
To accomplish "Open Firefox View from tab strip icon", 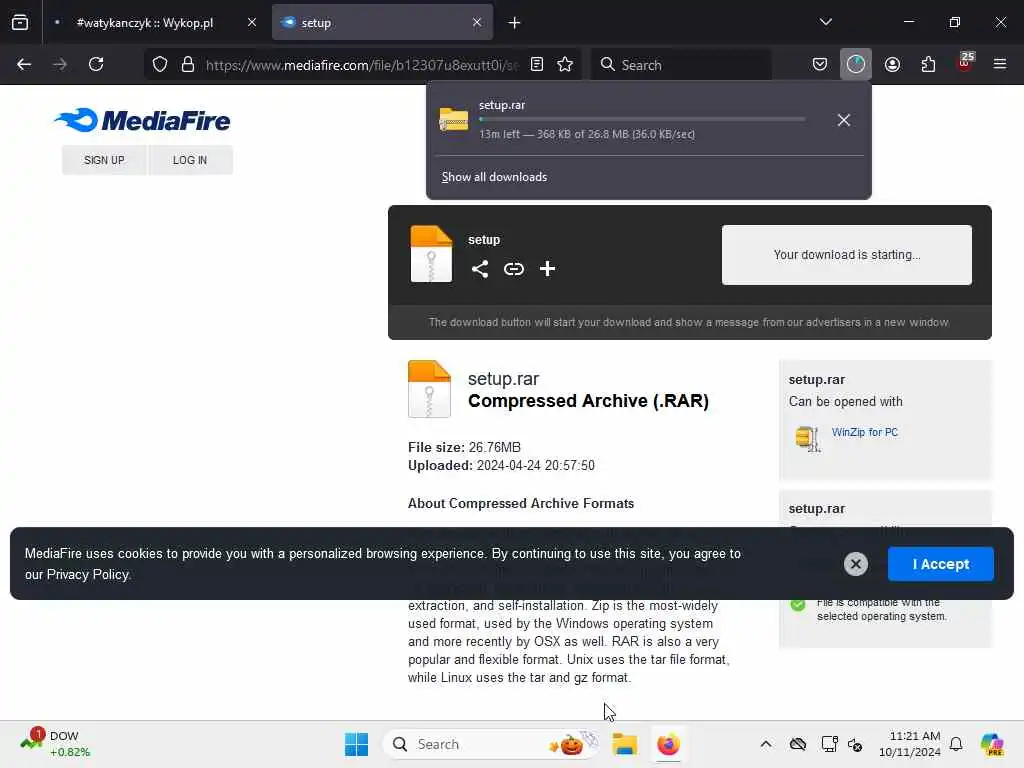I will click(20, 22).
